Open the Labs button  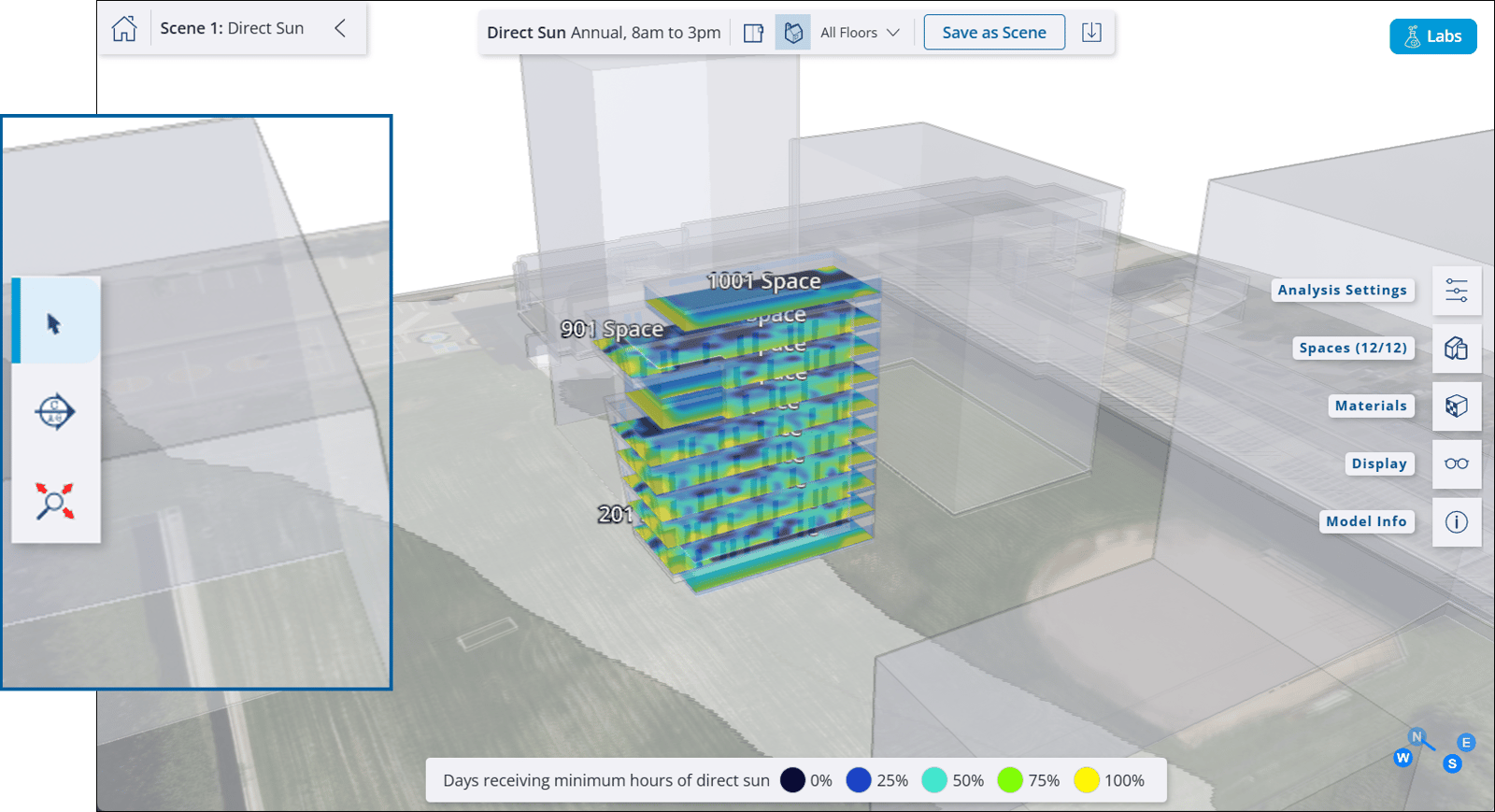[1432, 36]
